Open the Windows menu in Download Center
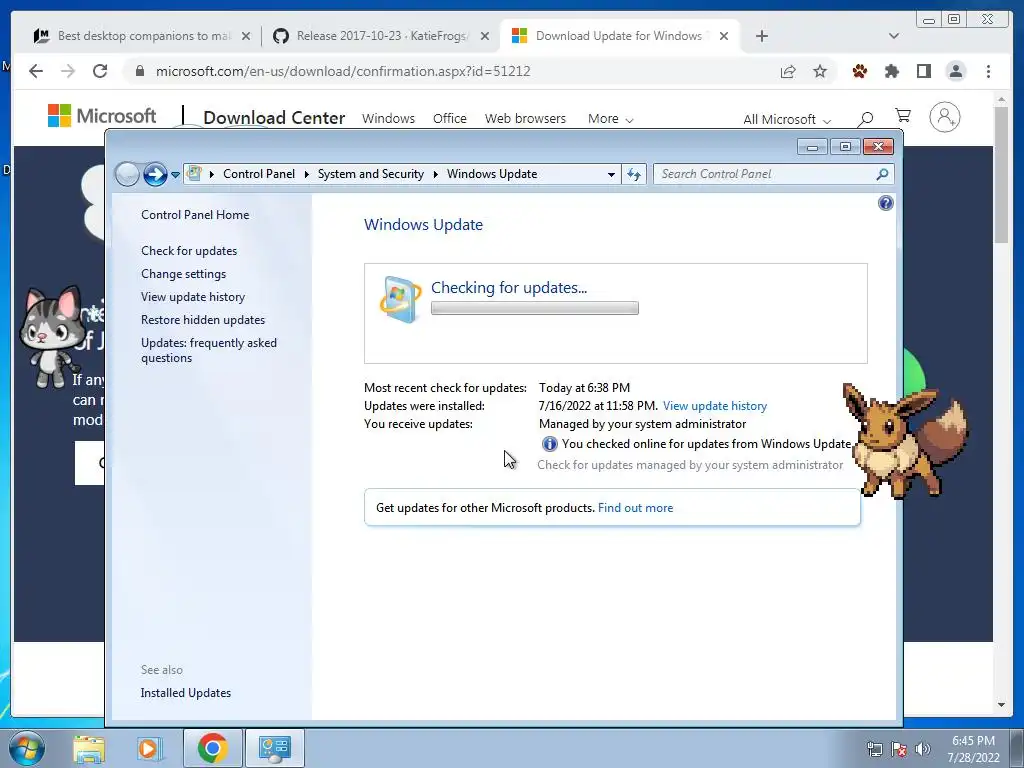The height and width of the screenshot is (768, 1024). tap(389, 119)
